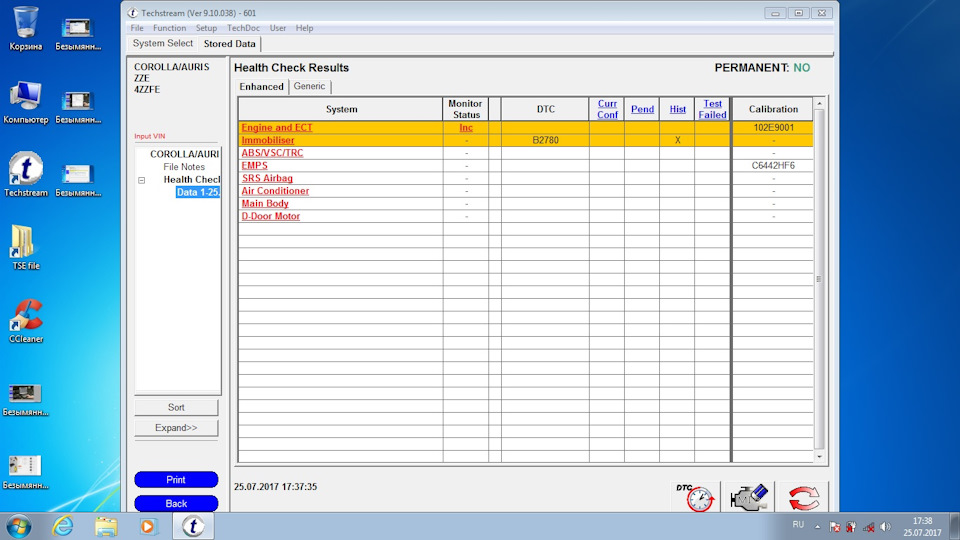Viewport: 960px width, 540px height.
Task: Show hidden tray icons arrow
Action: (x=817, y=526)
